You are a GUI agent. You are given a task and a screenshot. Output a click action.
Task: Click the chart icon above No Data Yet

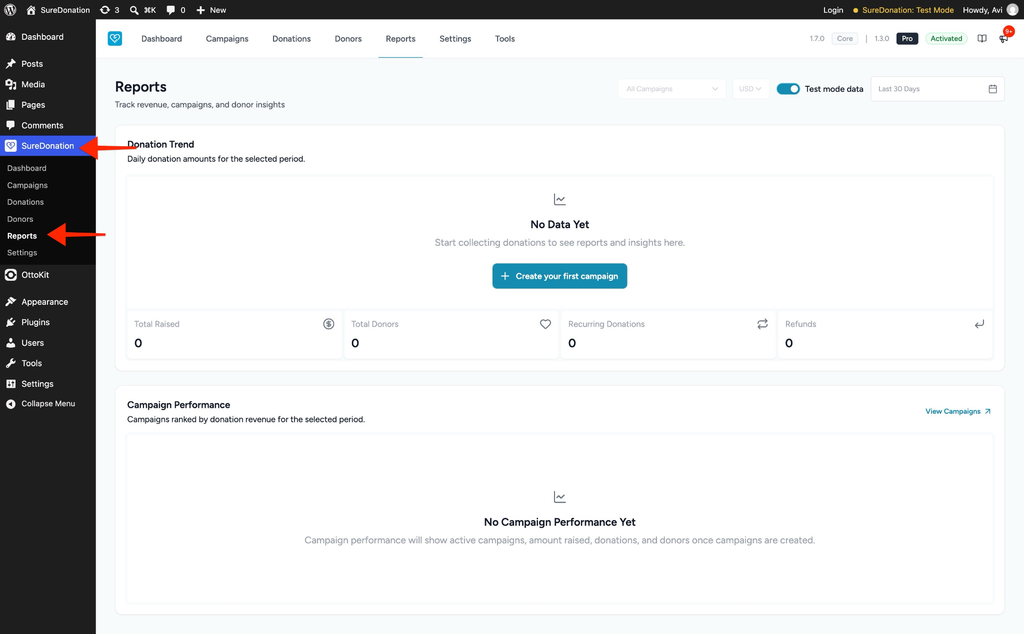pos(560,199)
